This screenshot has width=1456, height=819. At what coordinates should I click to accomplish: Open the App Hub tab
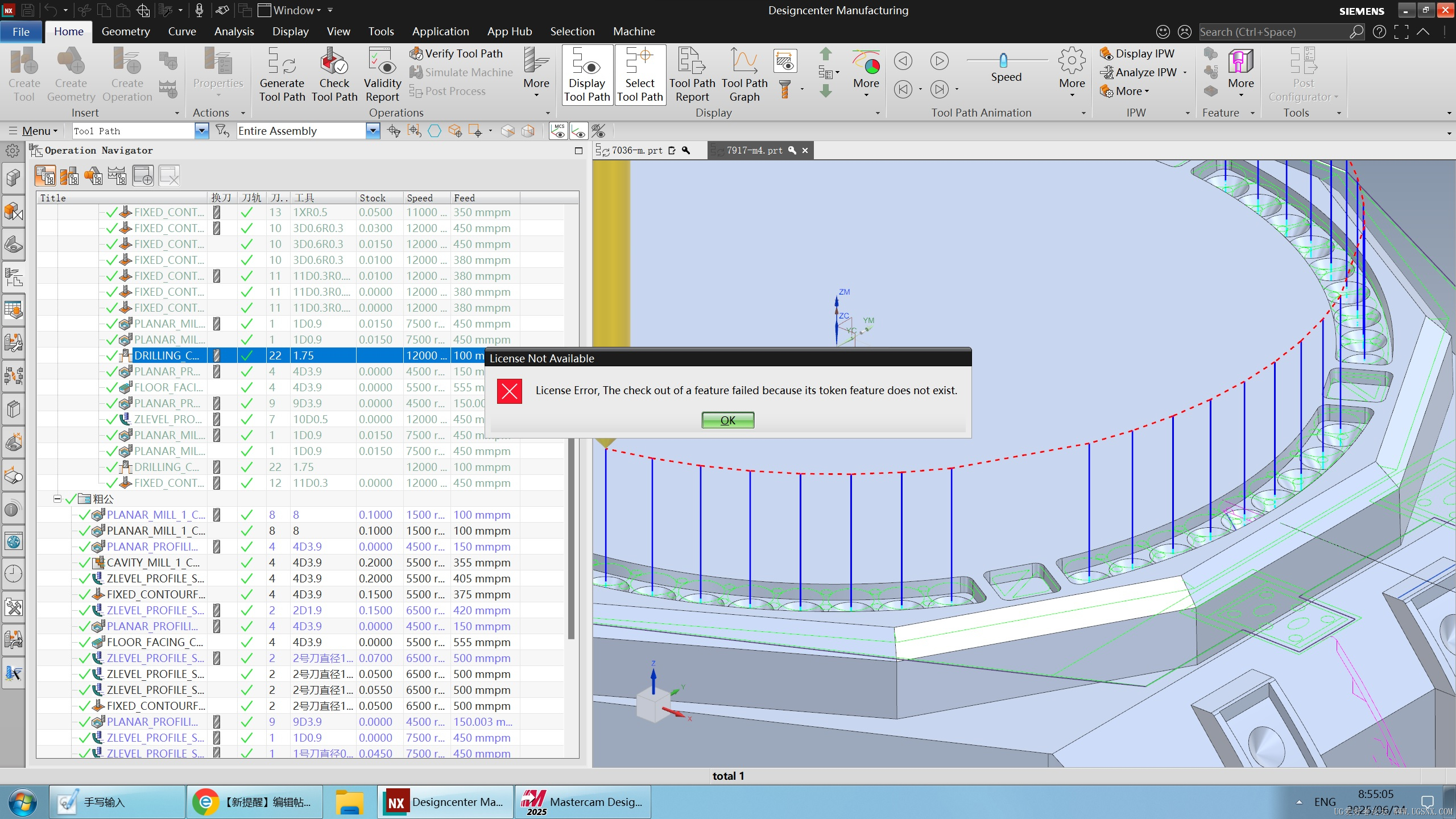[509, 32]
